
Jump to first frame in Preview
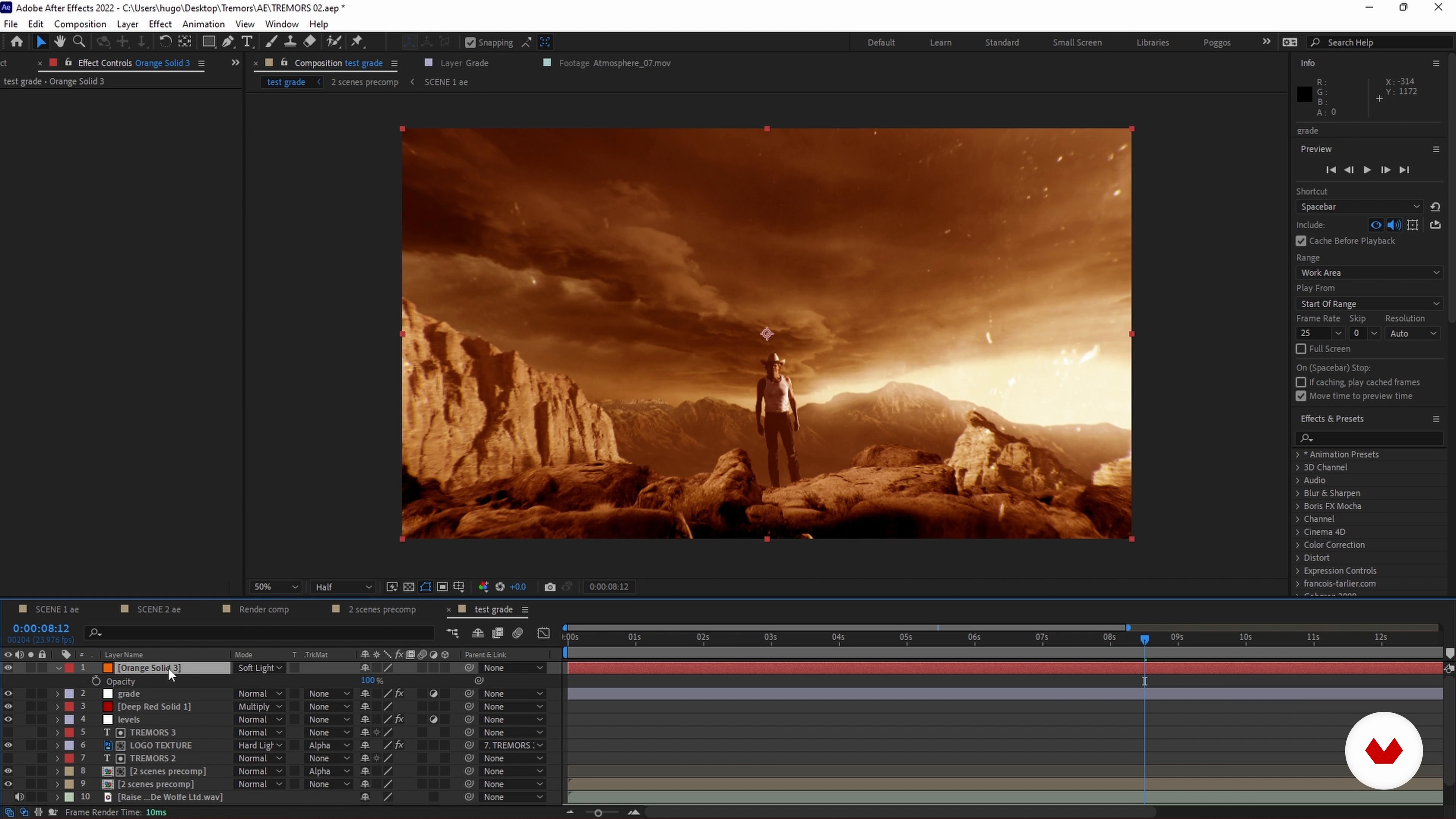point(1331,169)
